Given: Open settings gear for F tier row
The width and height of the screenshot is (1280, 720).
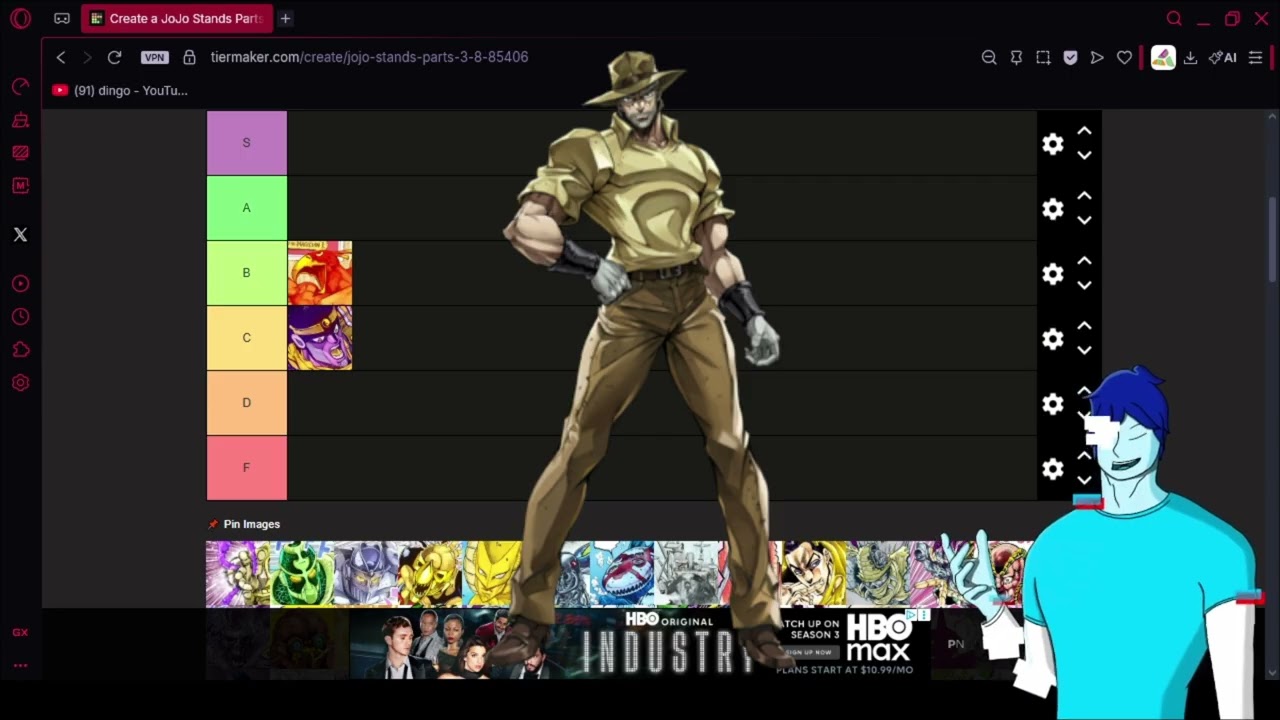Looking at the screenshot, I should 1053,469.
